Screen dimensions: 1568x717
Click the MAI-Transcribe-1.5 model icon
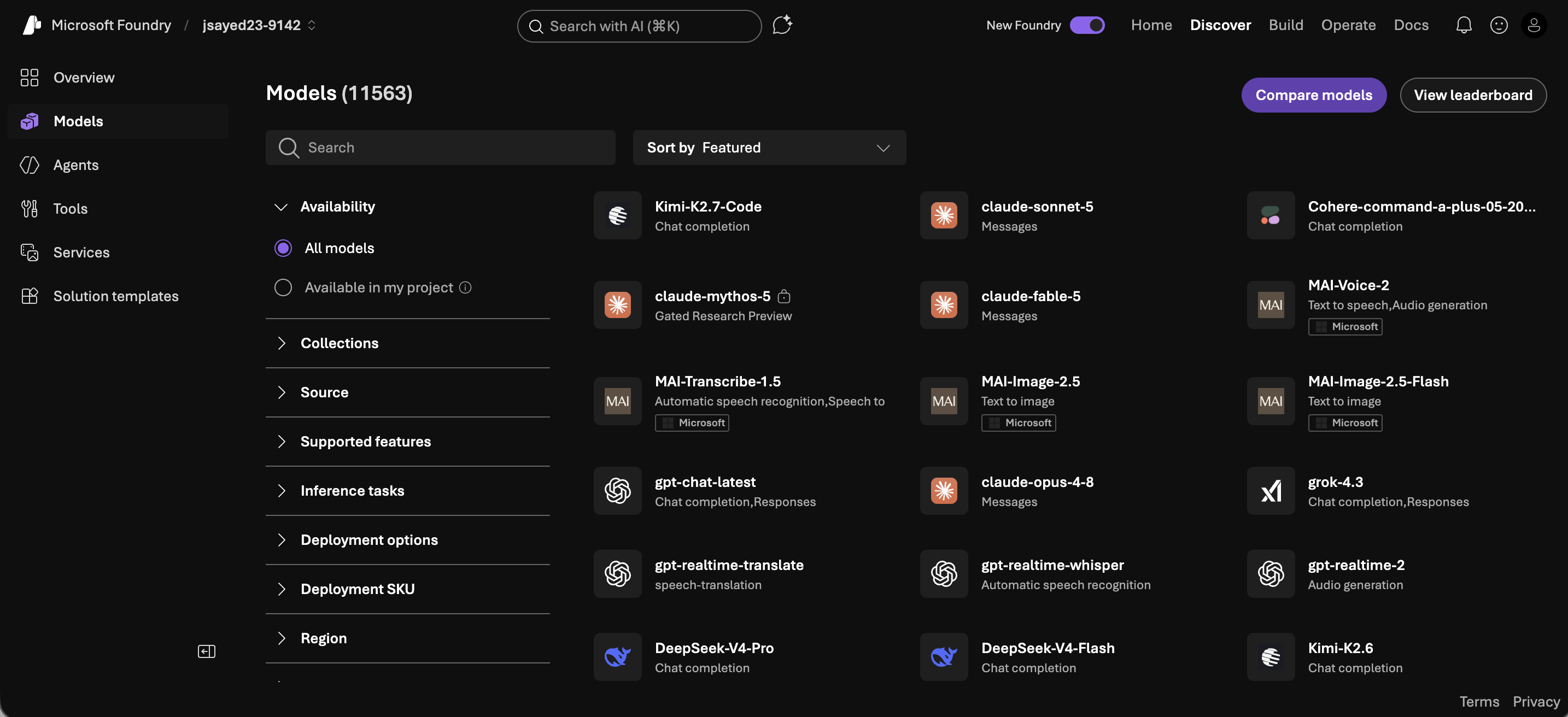point(617,401)
